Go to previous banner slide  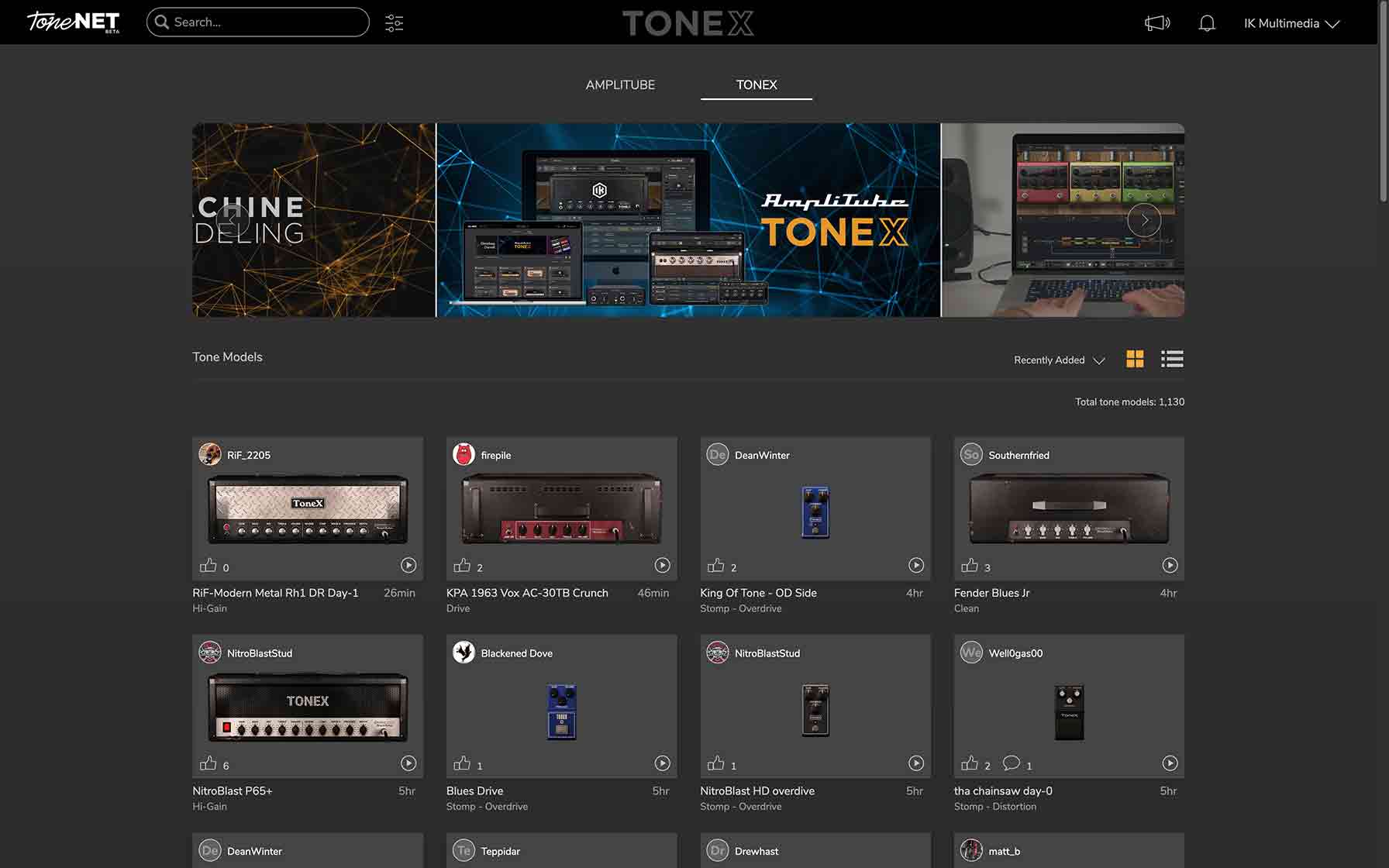point(233,220)
